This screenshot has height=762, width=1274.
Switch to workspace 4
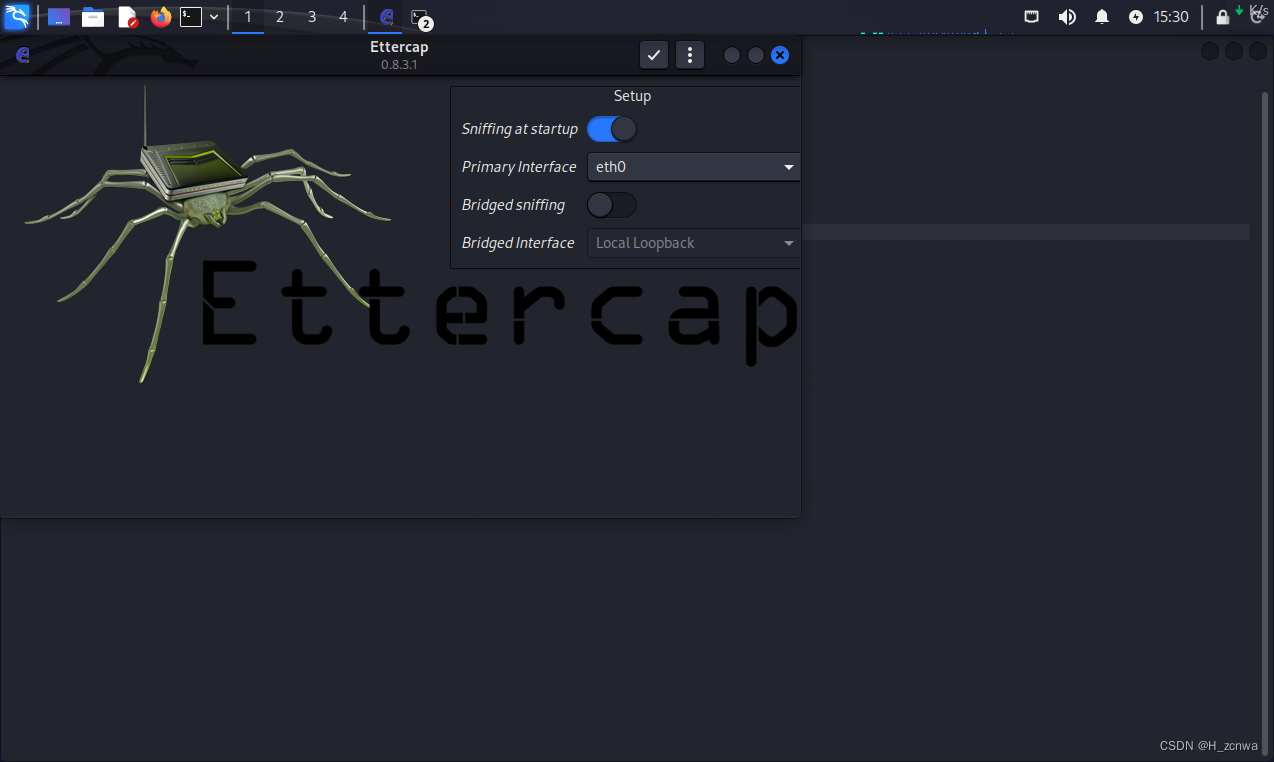click(343, 17)
